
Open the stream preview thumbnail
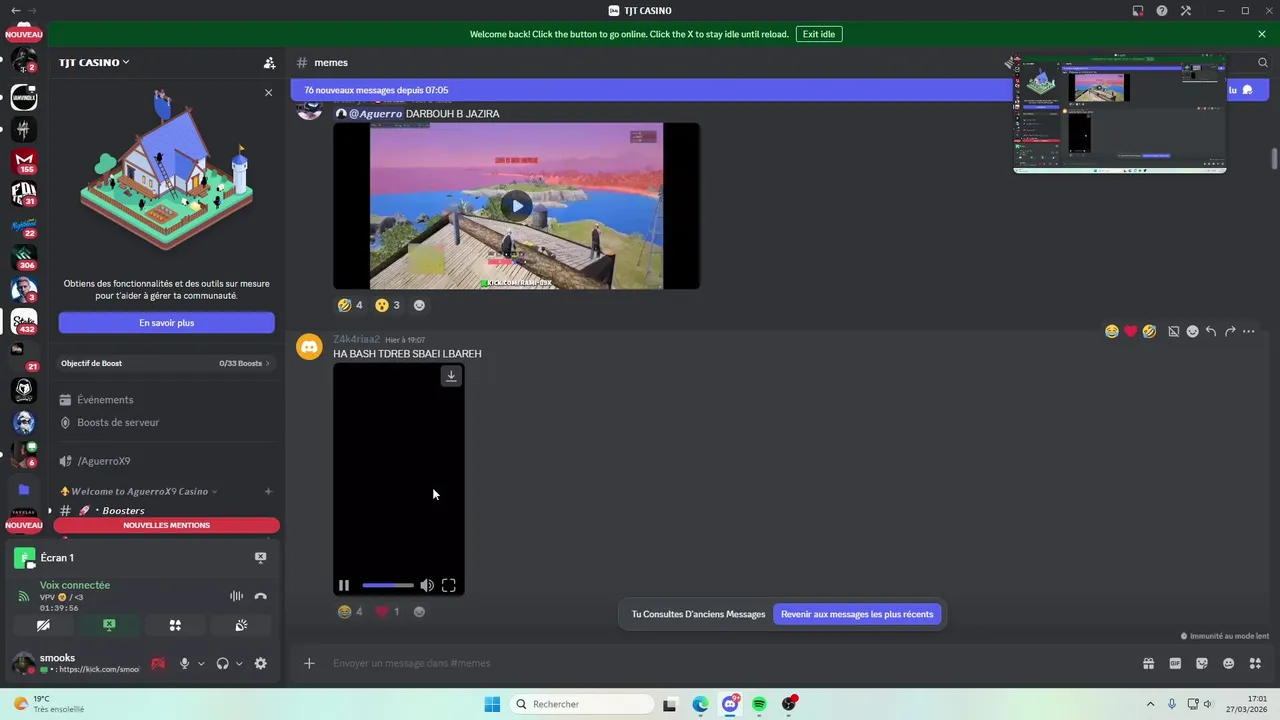pos(1120,114)
